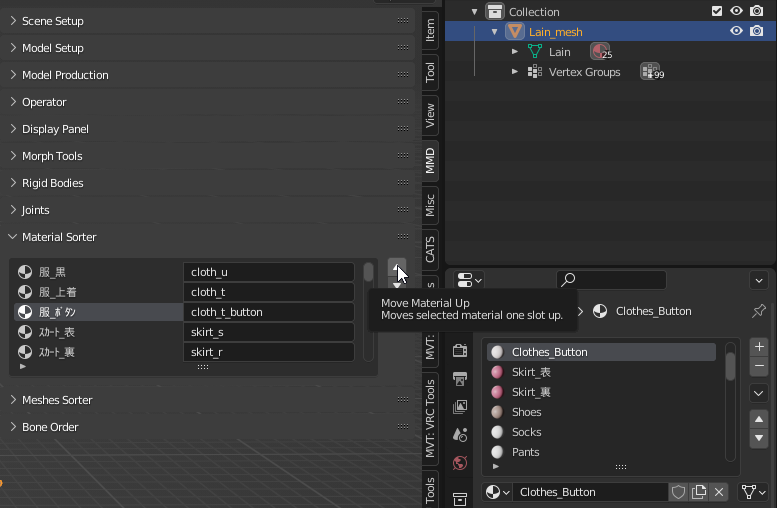Disable Collection rendering via camera icon

click(x=756, y=11)
